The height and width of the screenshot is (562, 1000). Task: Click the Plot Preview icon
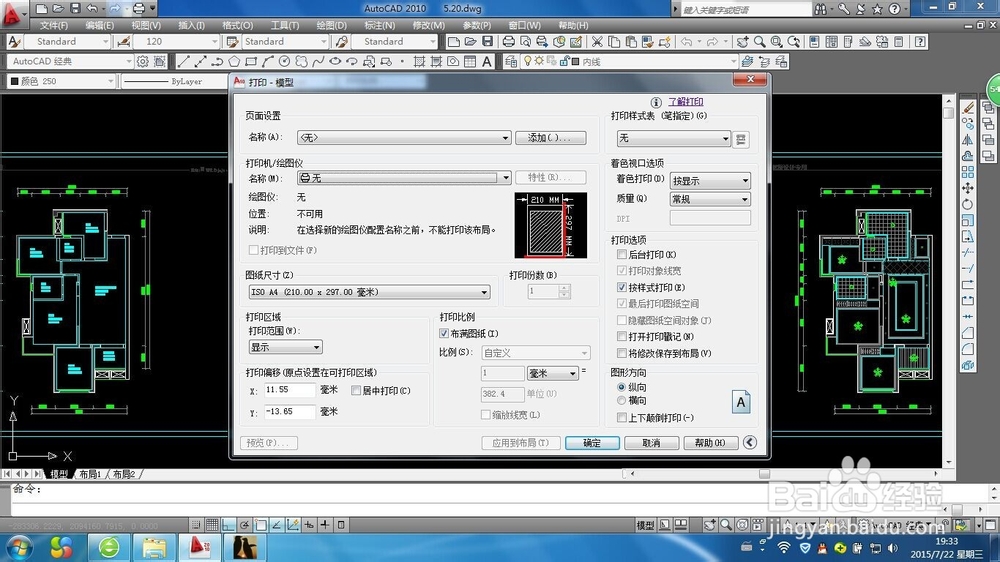[x=525, y=41]
